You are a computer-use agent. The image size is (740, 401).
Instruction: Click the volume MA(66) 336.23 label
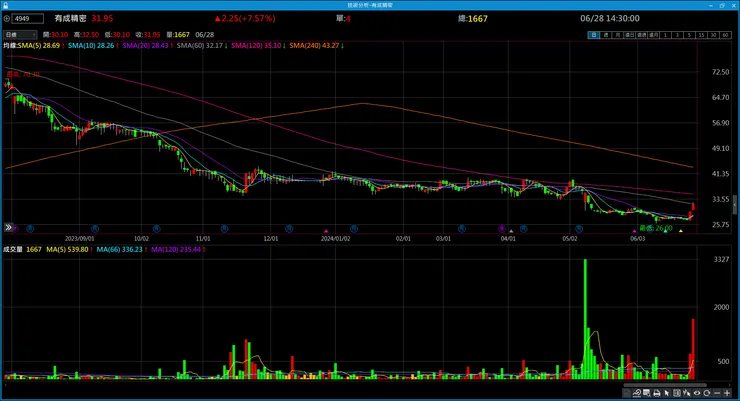point(119,249)
